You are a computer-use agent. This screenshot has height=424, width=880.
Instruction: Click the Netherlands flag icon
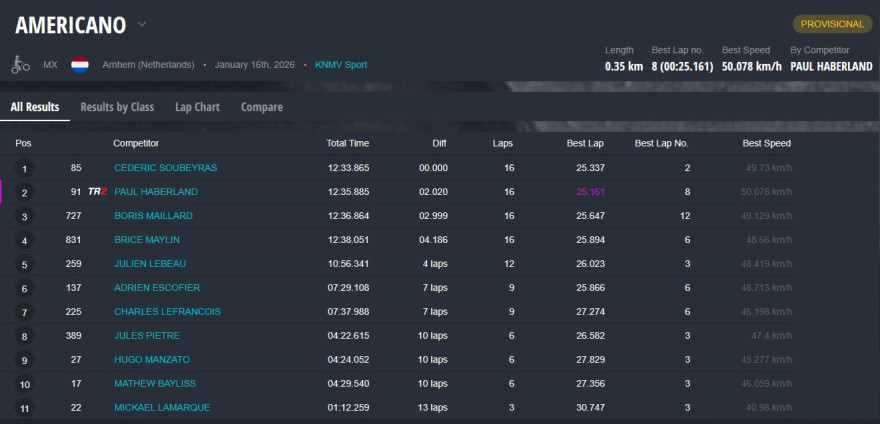(80, 65)
